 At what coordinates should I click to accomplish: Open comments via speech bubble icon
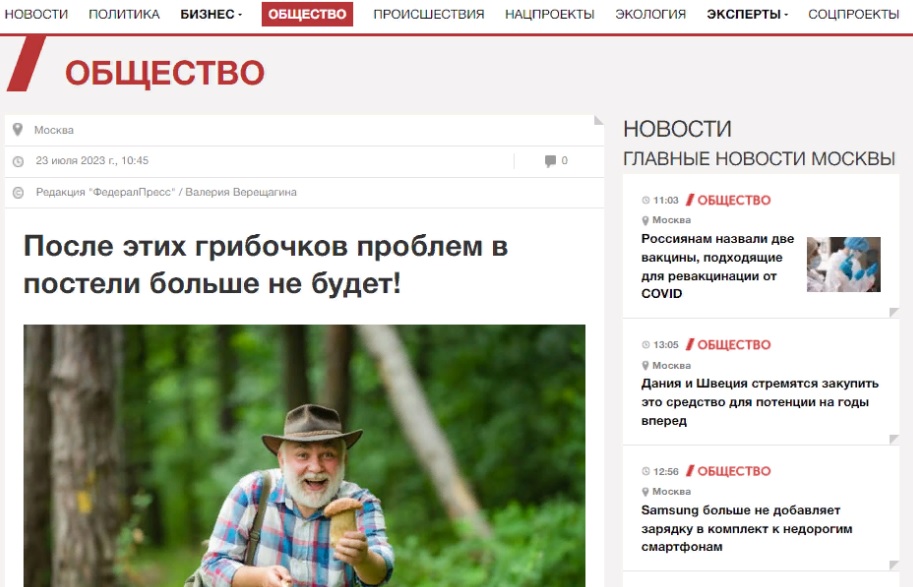click(550, 161)
